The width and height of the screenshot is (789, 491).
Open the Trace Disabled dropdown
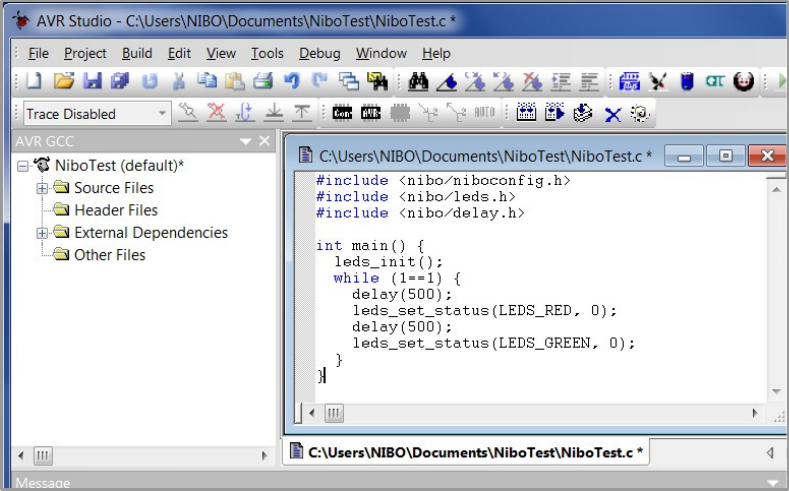[x=163, y=114]
